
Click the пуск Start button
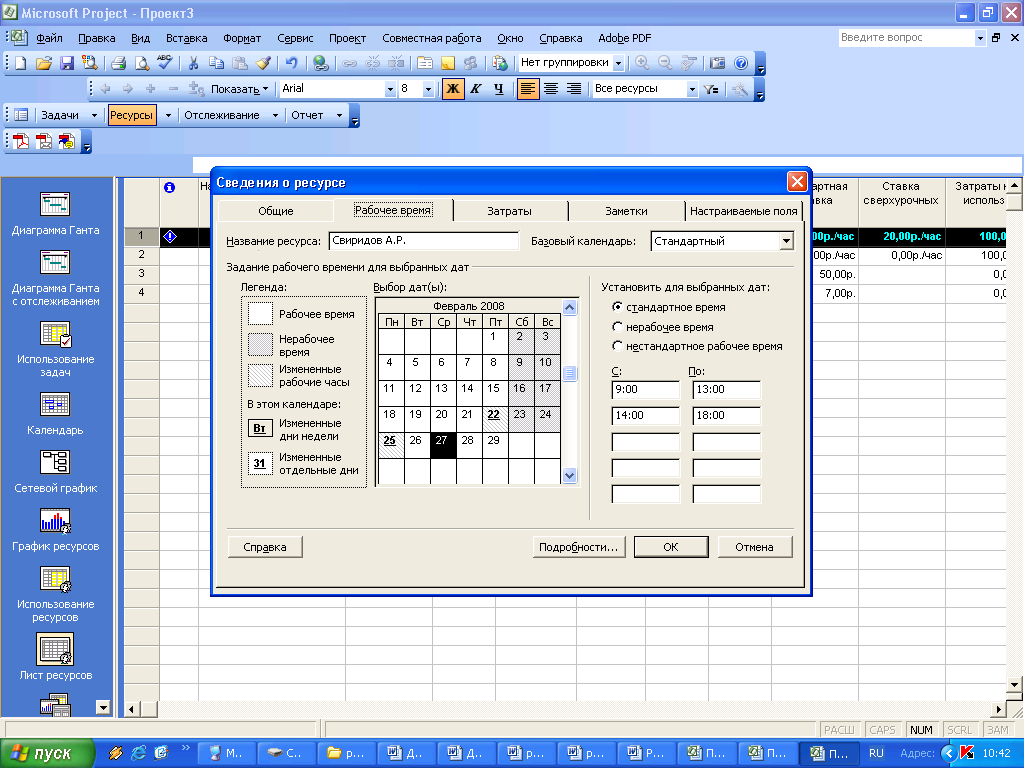coord(47,753)
